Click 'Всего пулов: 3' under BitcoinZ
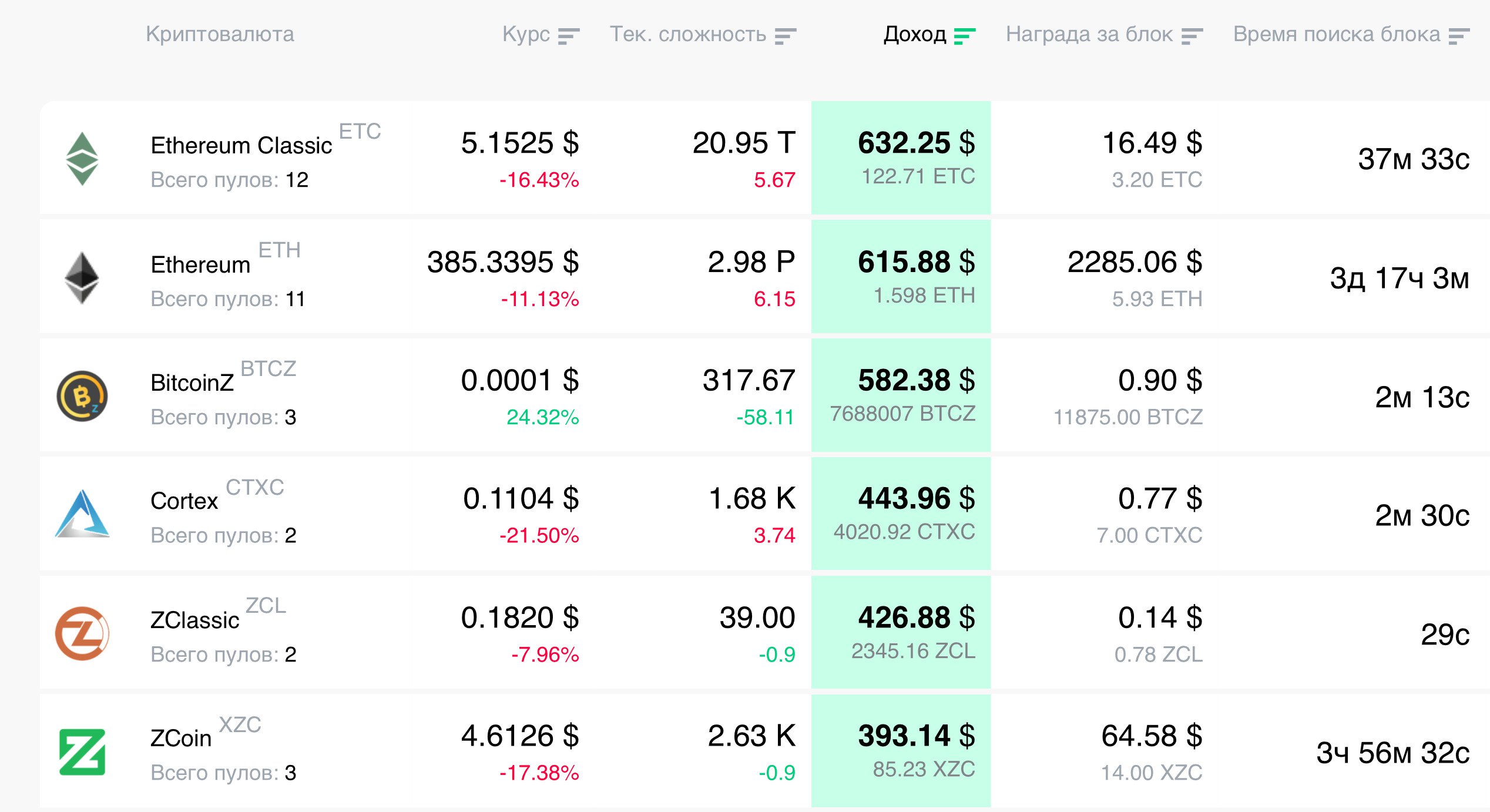The image size is (1490, 812). point(223,417)
